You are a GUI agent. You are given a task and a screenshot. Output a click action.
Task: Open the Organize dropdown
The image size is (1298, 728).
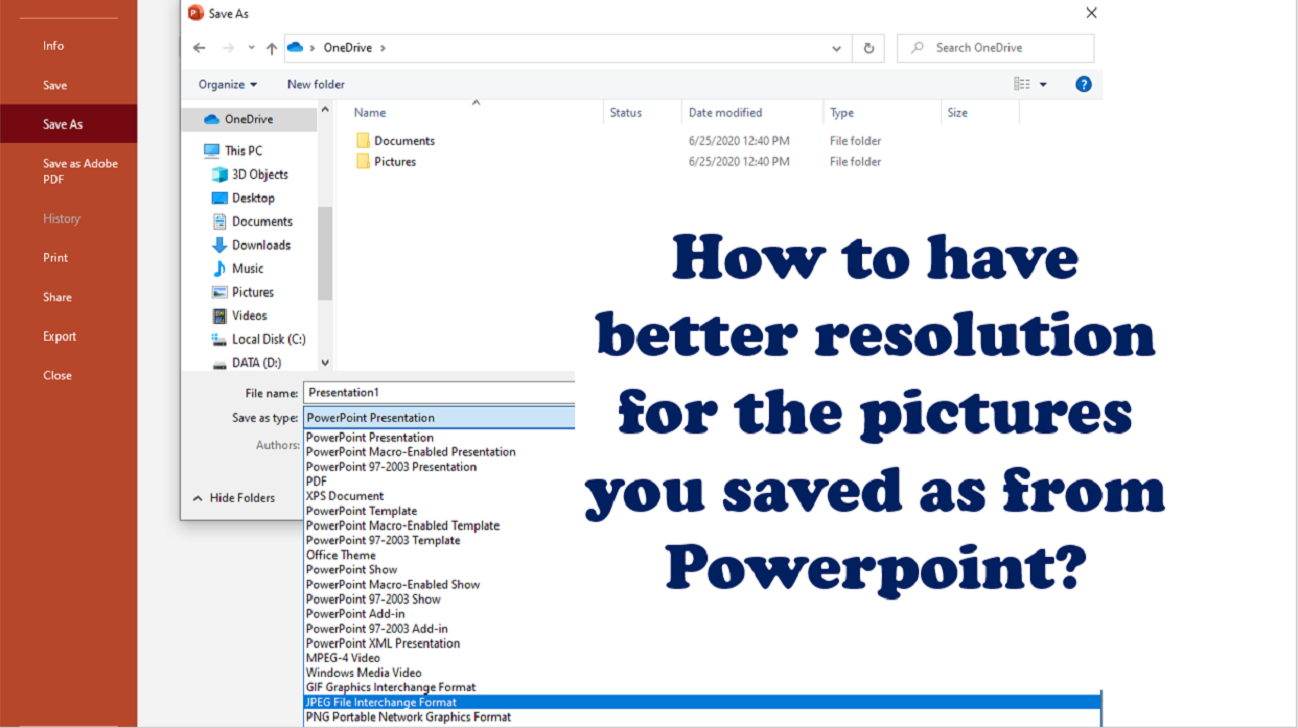coord(227,84)
